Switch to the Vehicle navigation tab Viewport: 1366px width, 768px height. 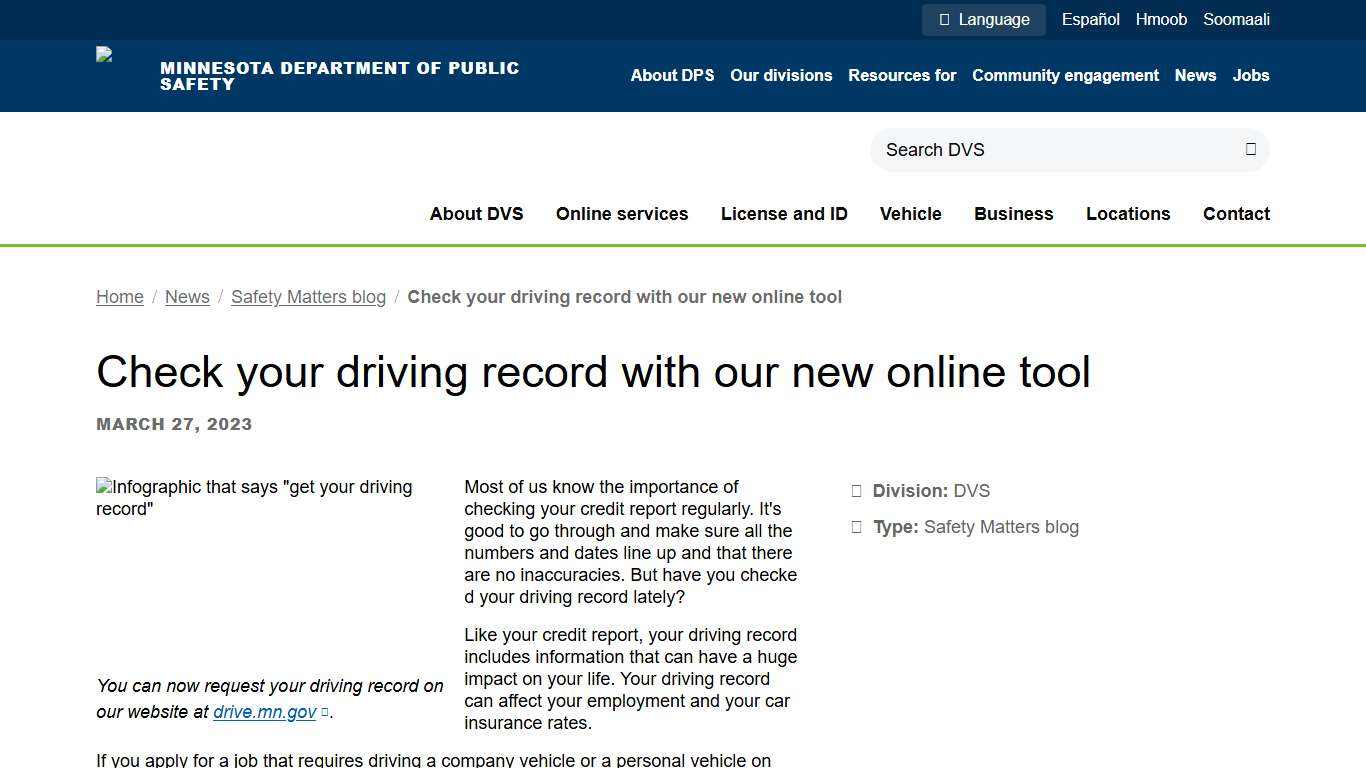[910, 213]
